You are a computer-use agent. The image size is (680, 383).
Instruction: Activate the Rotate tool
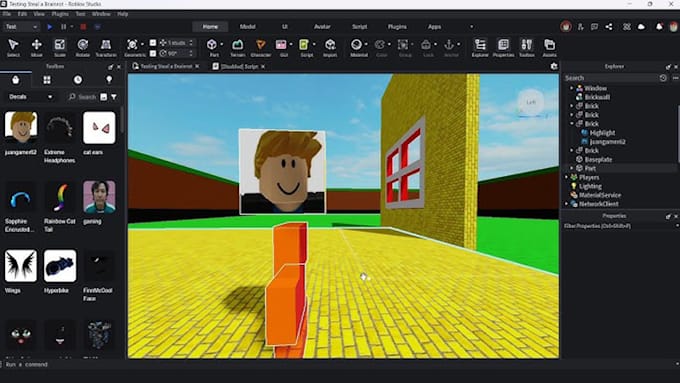click(x=82, y=48)
